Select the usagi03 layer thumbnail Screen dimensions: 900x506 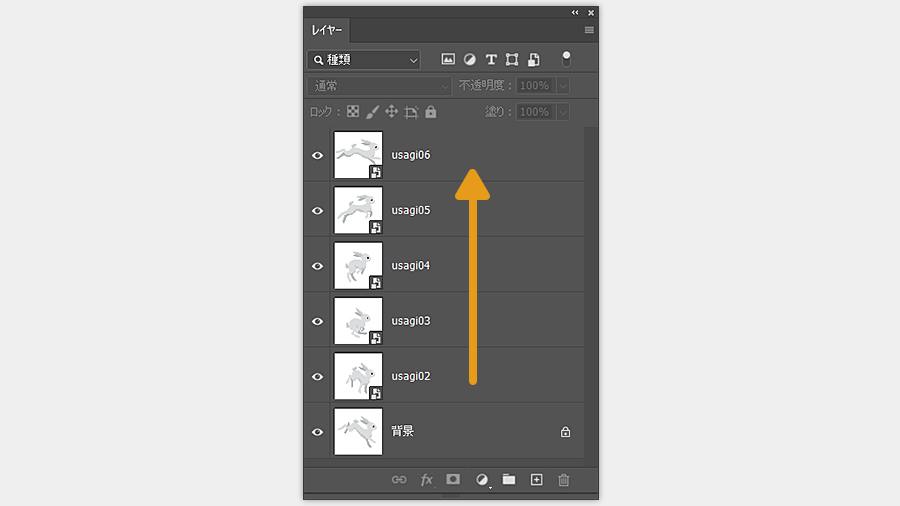(358, 321)
